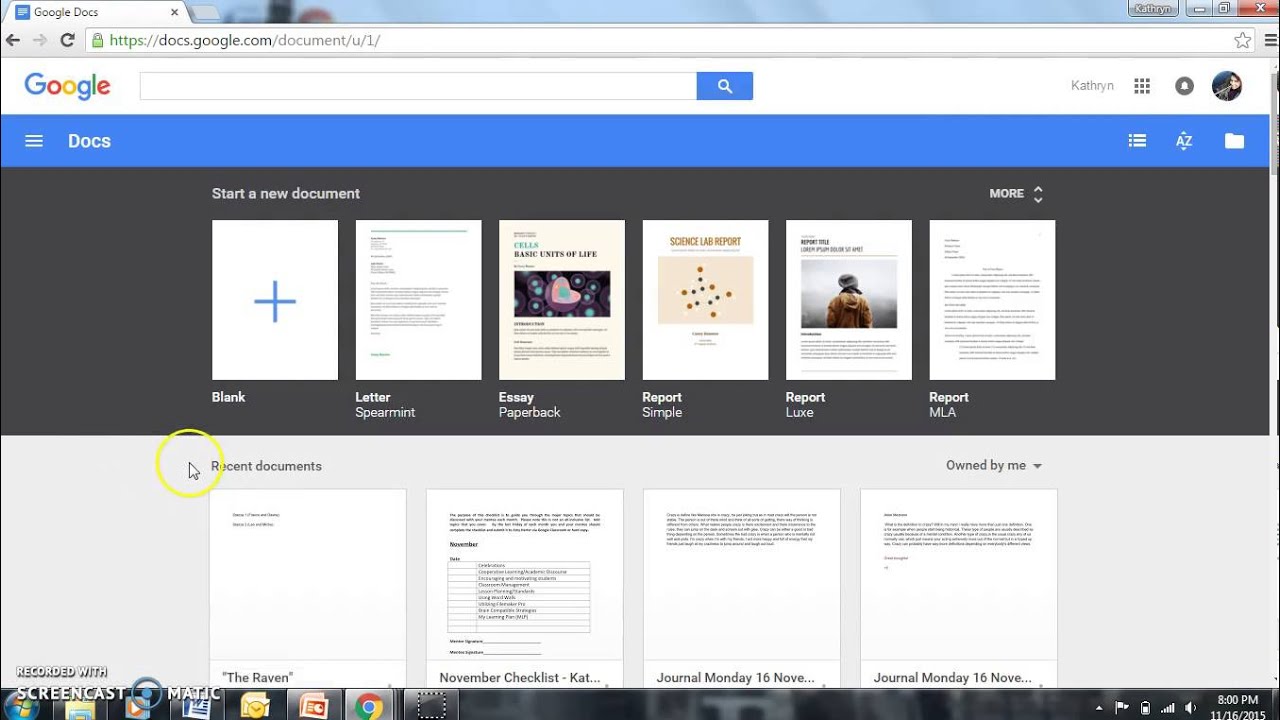
Task: Open PowerPoint from the taskbar
Action: pos(312,706)
